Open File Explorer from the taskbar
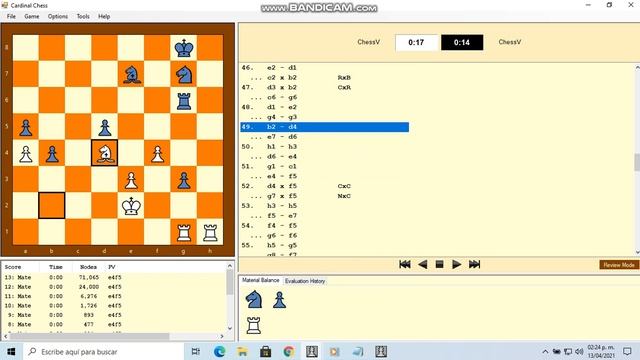 pyautogui.click(x=242, y=351)
